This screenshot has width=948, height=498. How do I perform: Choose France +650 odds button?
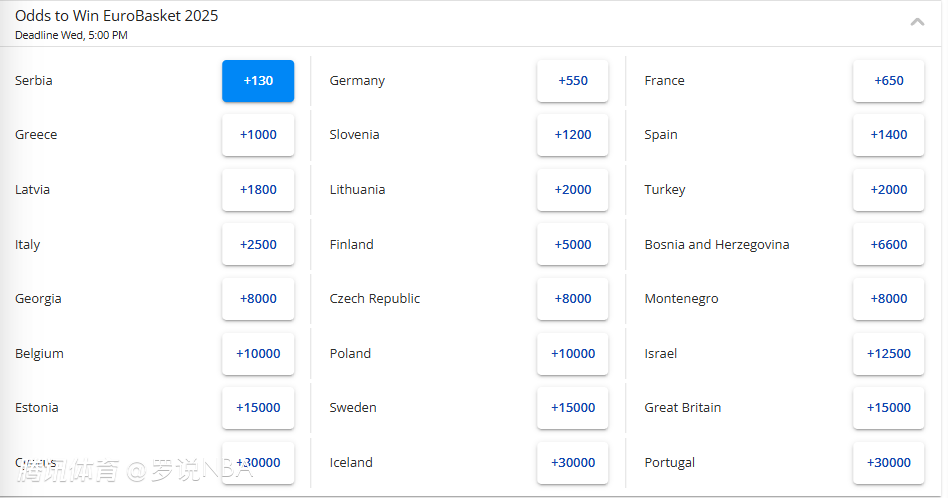click(x=889, y=81)
